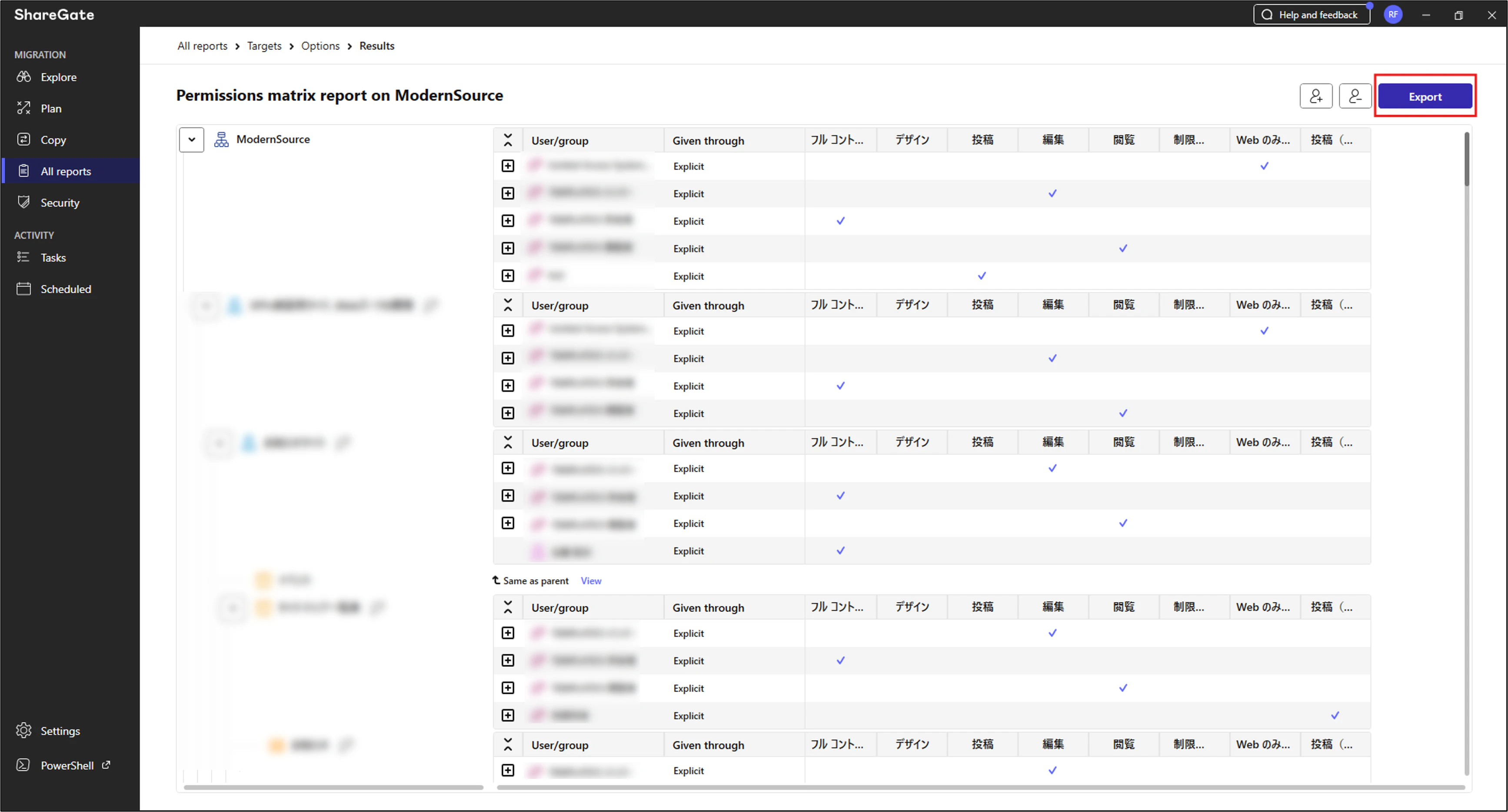This screenshot has height=812, width=1508.
Task: Open the Security shield icon
Action: [x=23, y=203]
